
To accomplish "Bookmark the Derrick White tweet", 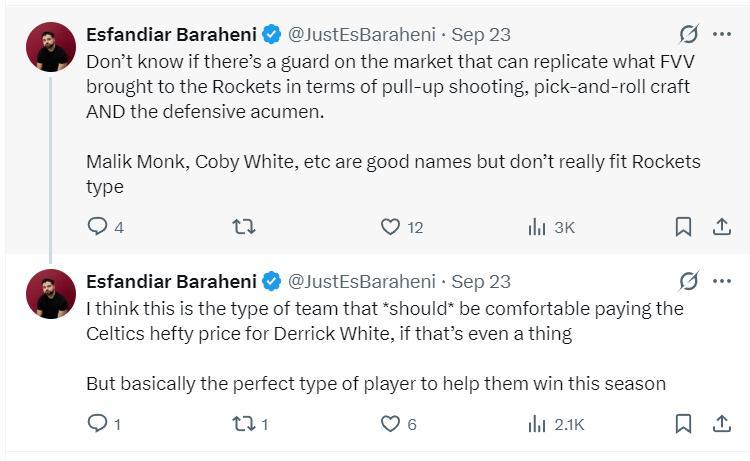I will tap(683, 424).
